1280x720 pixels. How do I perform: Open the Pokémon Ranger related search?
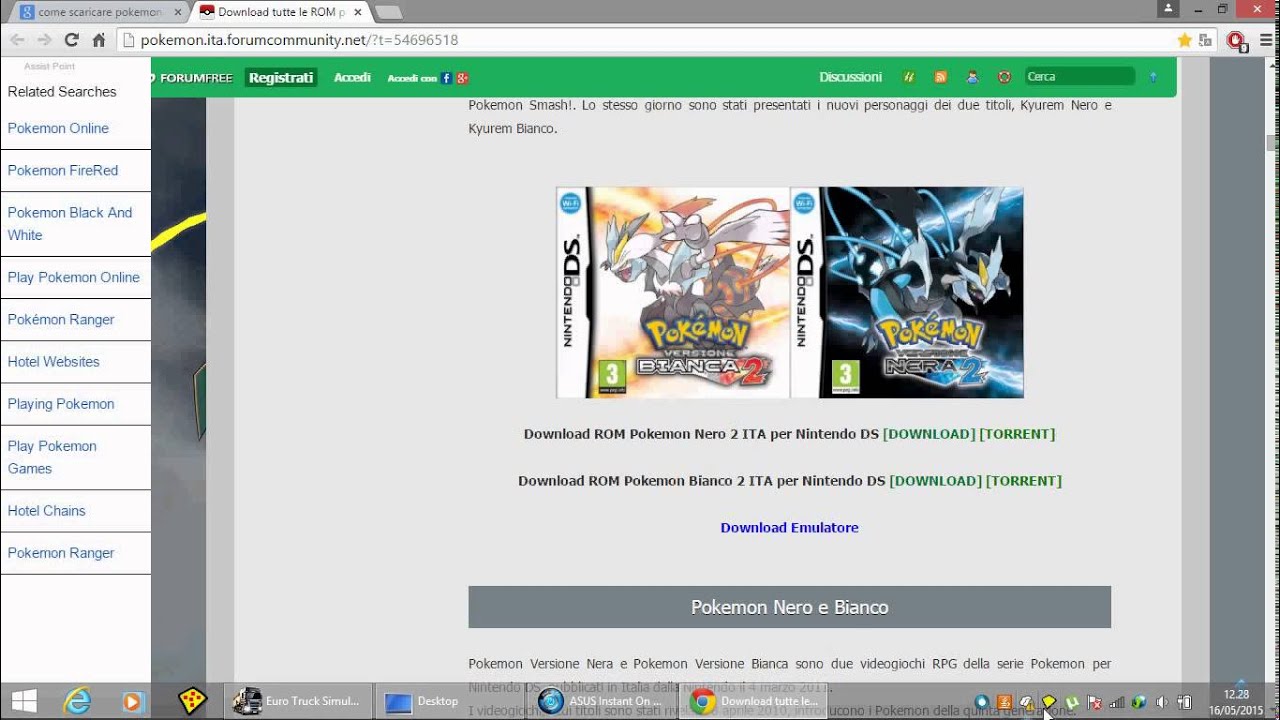click(61, 319)
